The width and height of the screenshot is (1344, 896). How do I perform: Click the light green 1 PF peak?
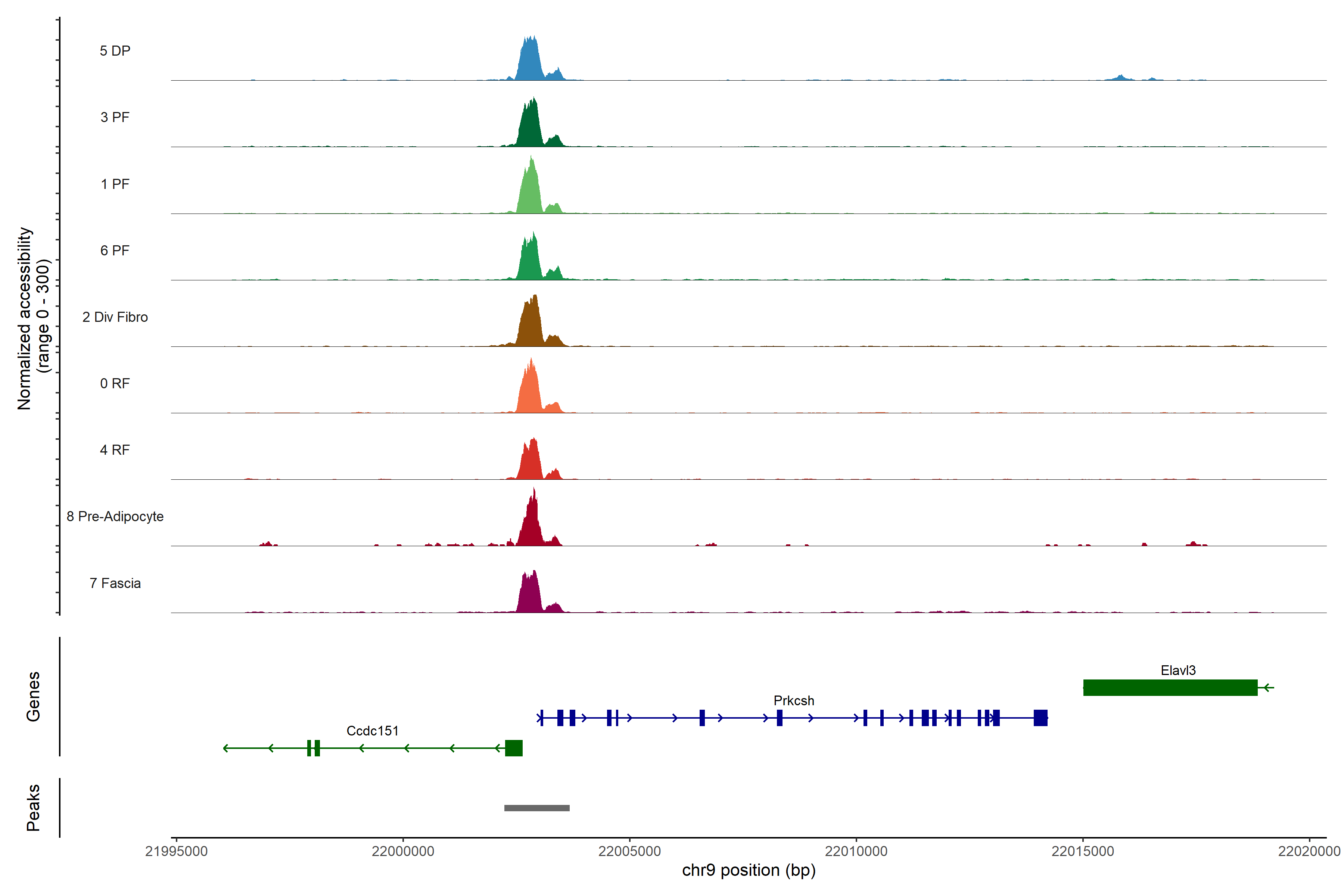click(530, 192)
